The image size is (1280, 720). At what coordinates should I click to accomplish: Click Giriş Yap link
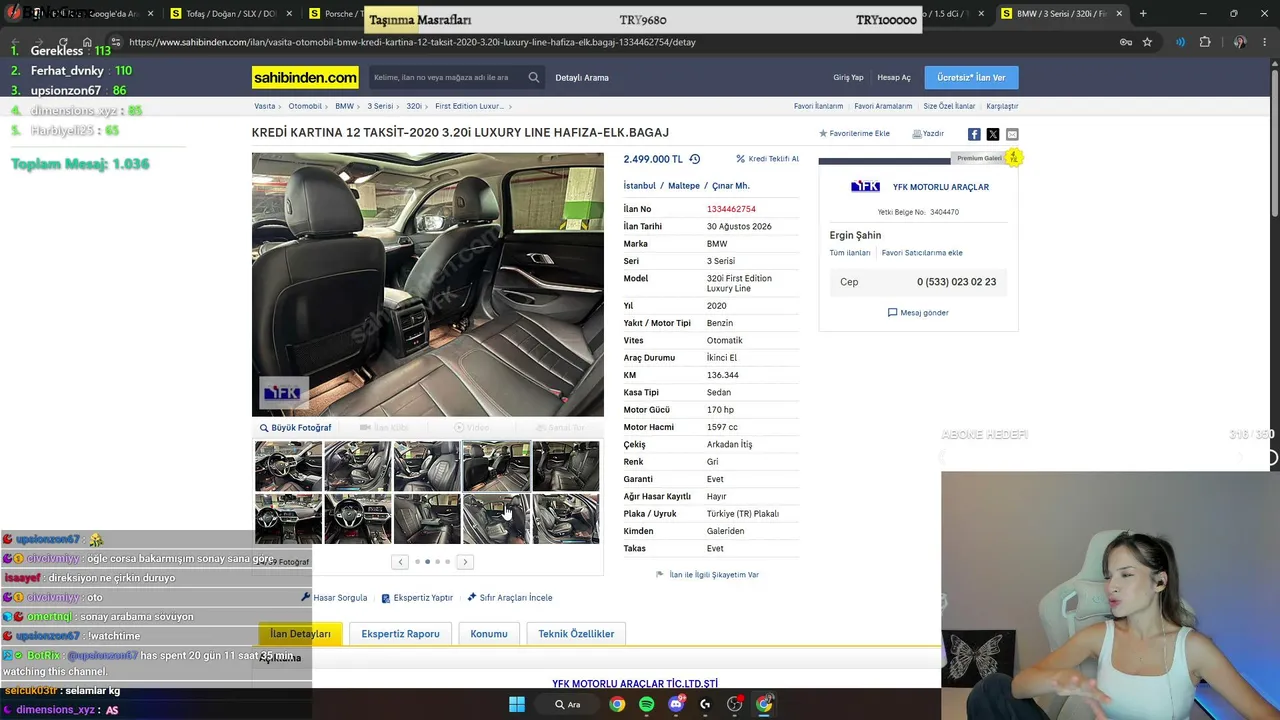pyautogui.click(x=848, y=77)
